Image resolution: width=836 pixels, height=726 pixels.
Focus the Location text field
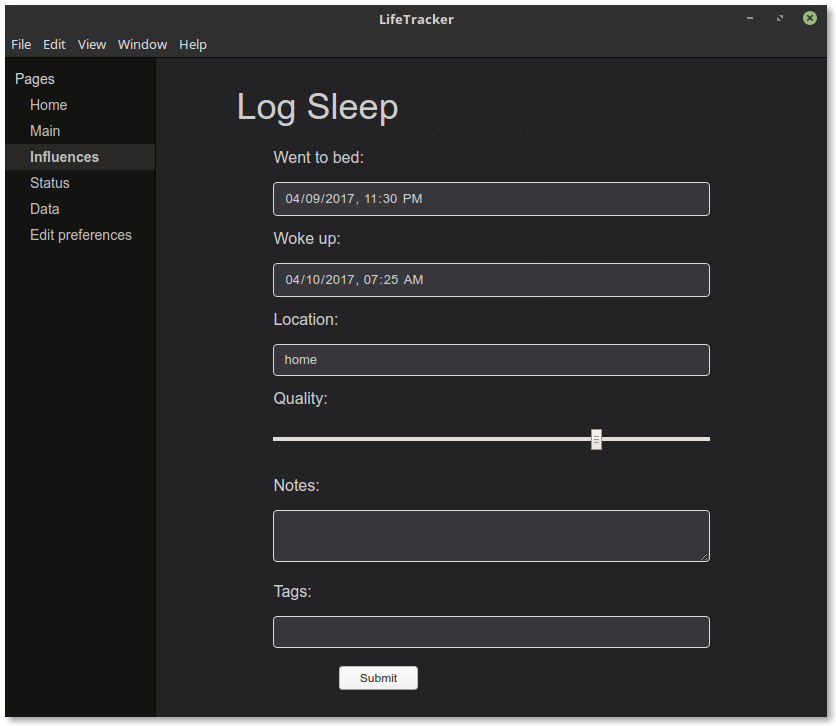tap(491, 360)
